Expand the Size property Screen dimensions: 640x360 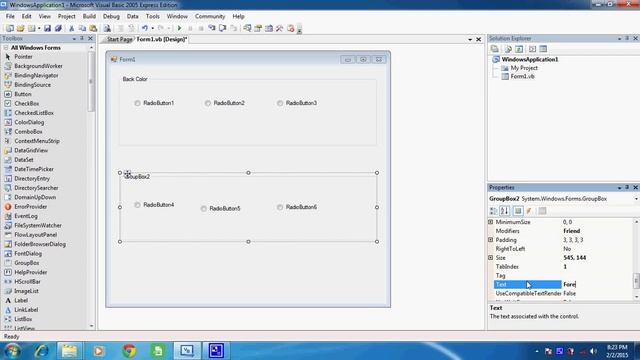[491, 258]
